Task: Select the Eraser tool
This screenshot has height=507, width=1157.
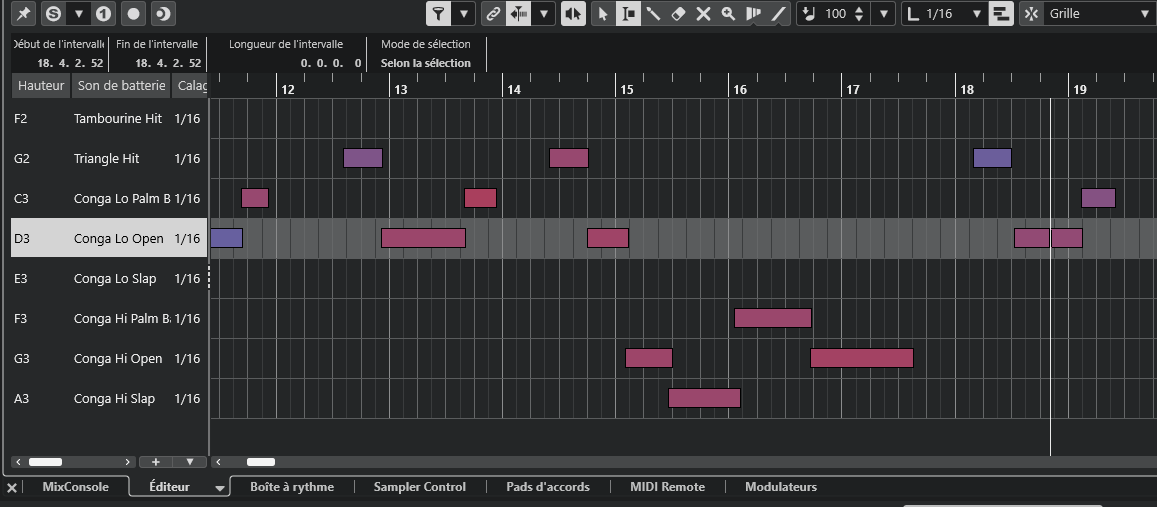Action: coord(678,14)
